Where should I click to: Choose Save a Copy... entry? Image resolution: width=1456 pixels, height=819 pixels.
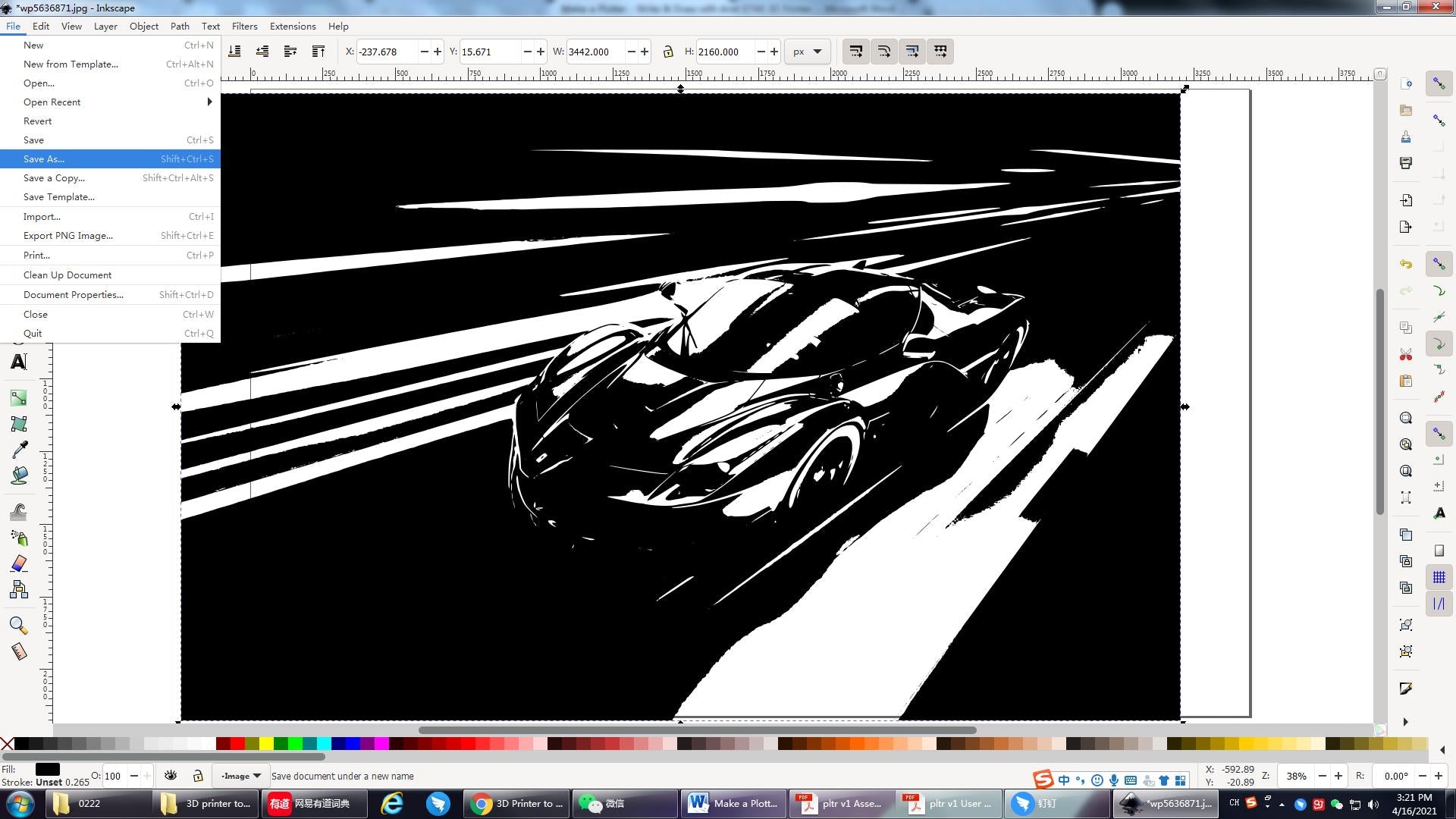click(110, 177)
